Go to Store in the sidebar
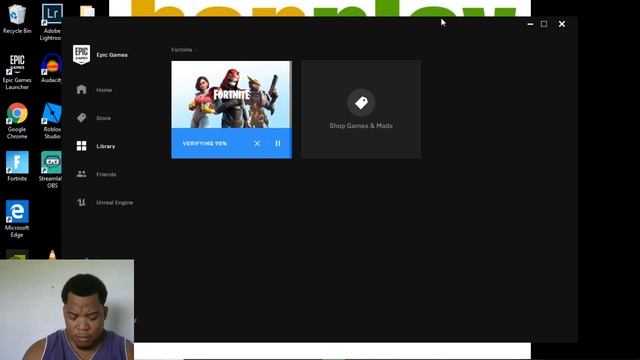 [103, 118]
